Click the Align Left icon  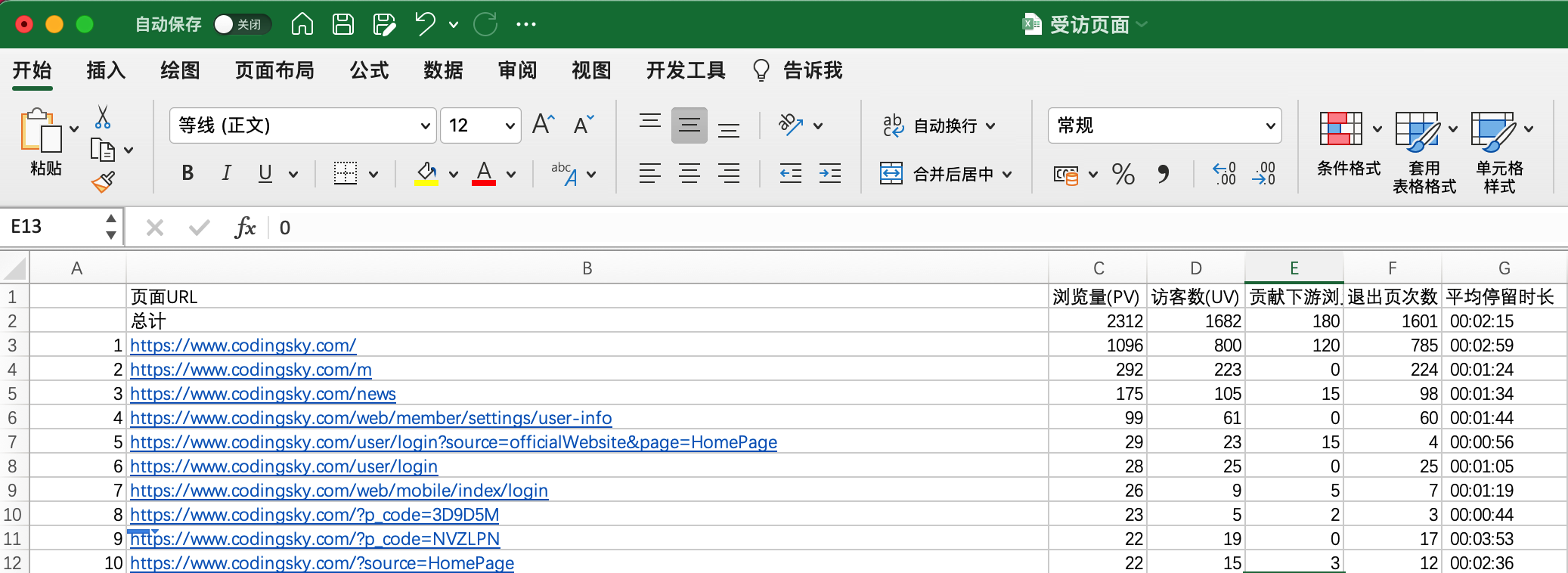click(650, 173)
